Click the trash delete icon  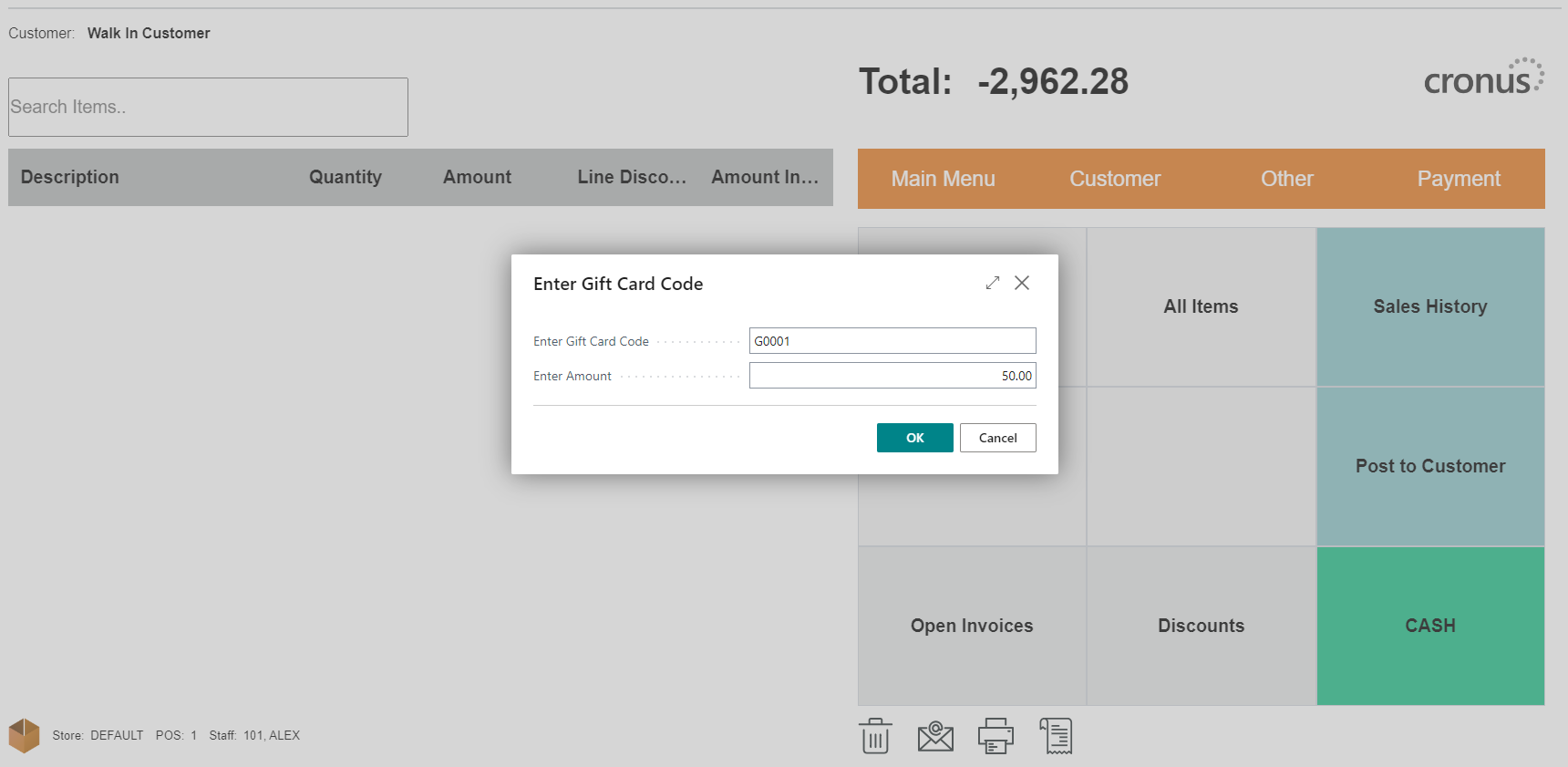[x=875, y=736]
